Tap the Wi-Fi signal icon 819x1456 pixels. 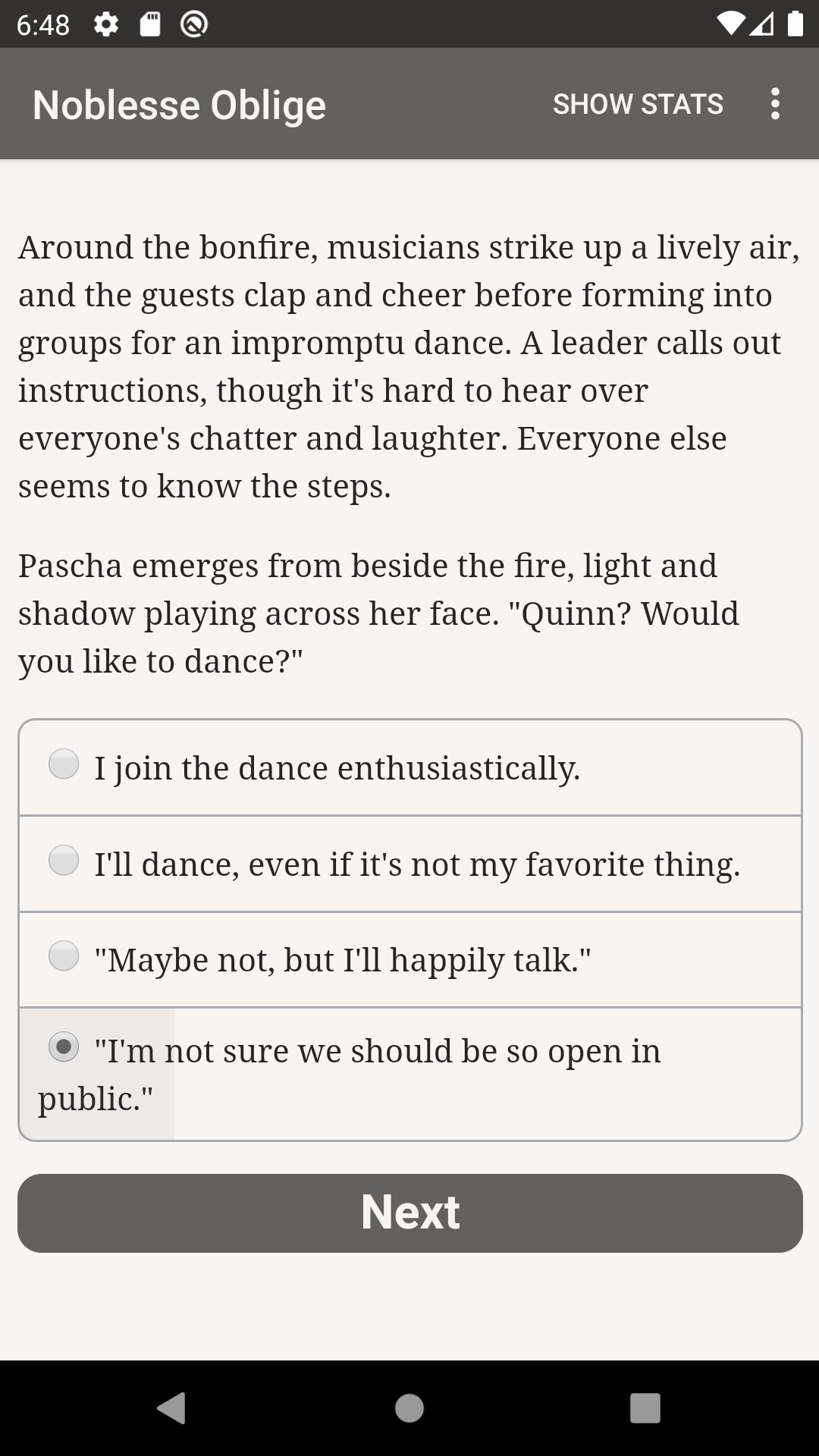[730, 25]
